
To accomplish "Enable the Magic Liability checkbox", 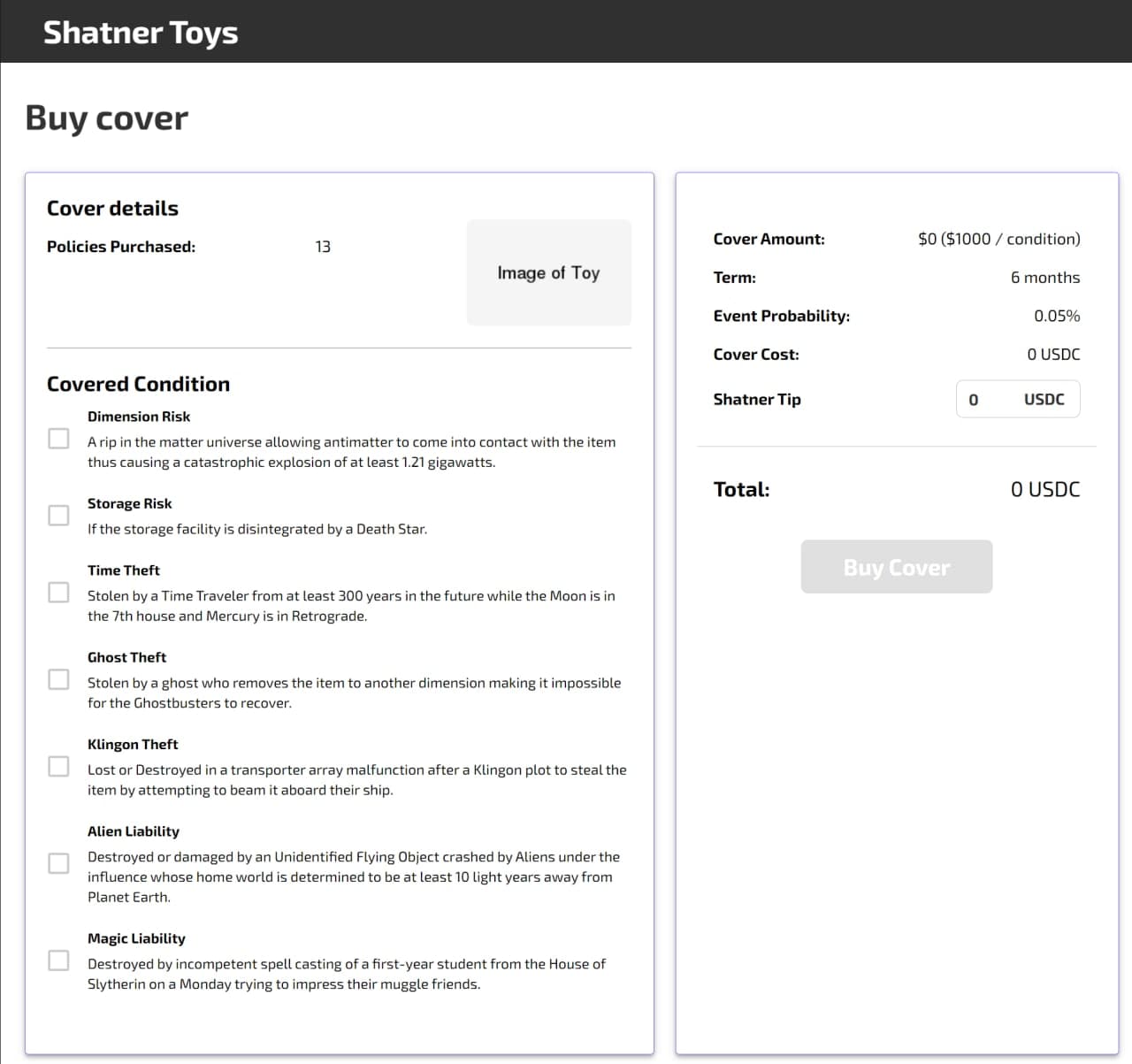I will [x=58, y=960].
